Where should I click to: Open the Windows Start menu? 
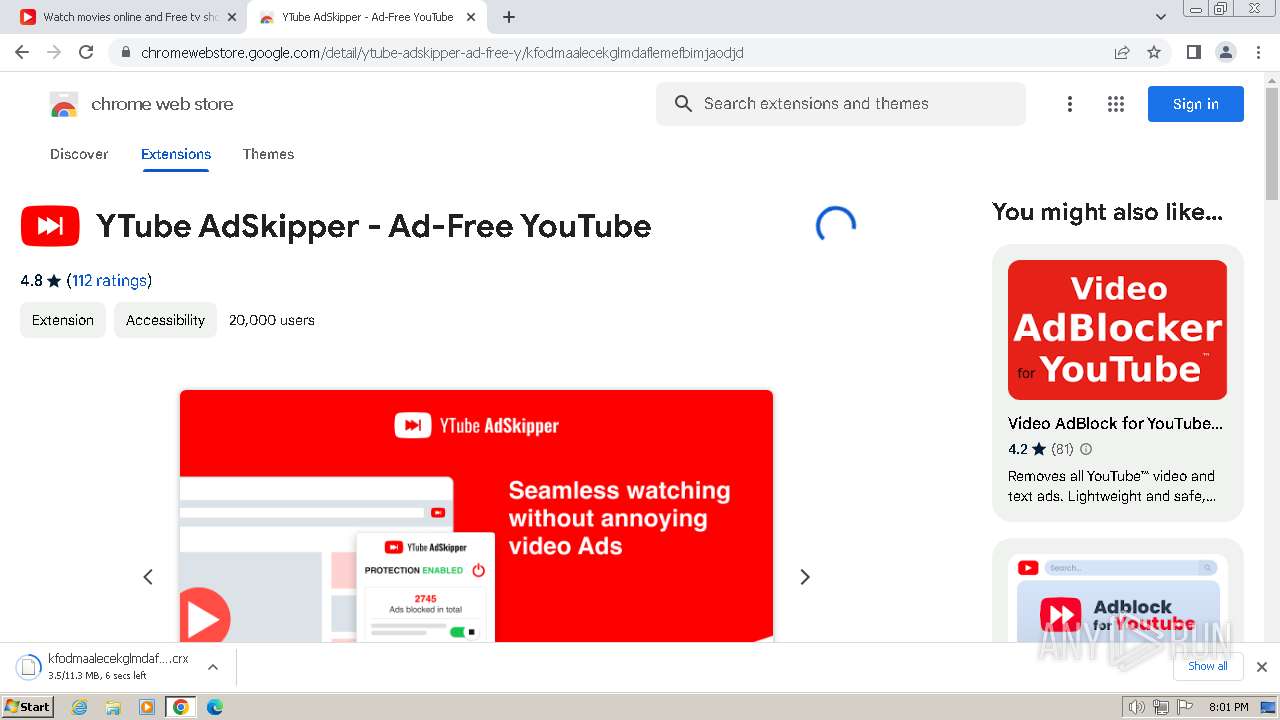click(27, 706)
